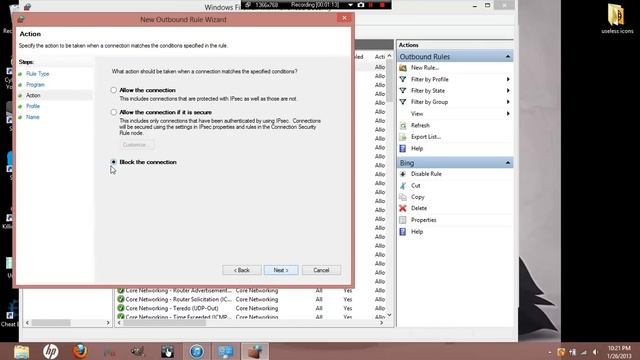Viewport: 640px width, 360px height.
Task: Open the Name step in the wizard
Action: (33, 117)
